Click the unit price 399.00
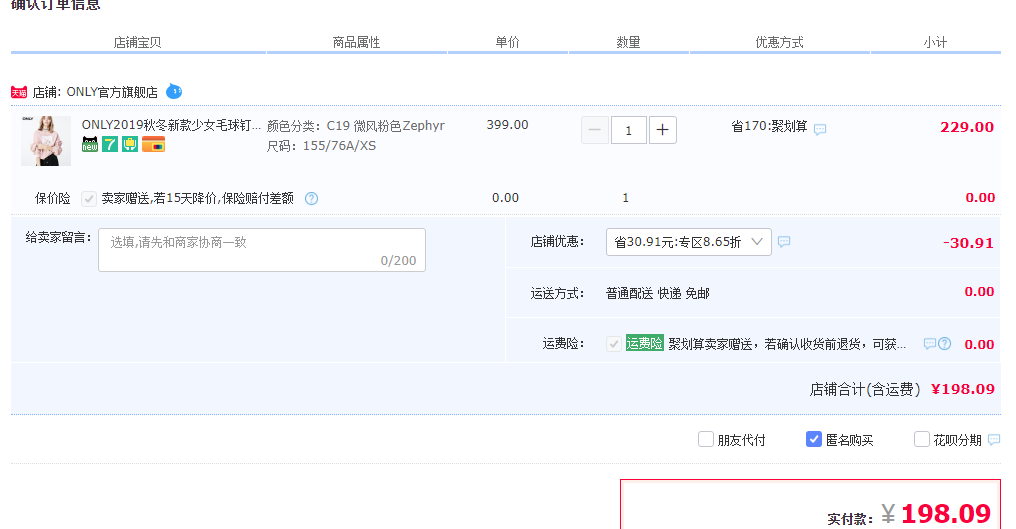The width and height of the screenshot is (1016, 529). [507, 124]
